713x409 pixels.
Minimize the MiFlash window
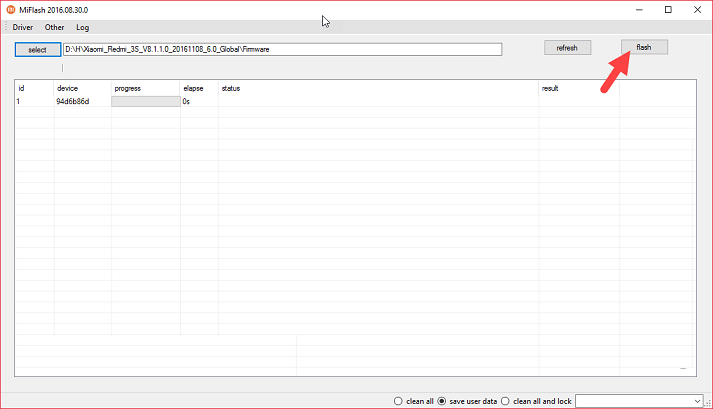coord(639,10)
